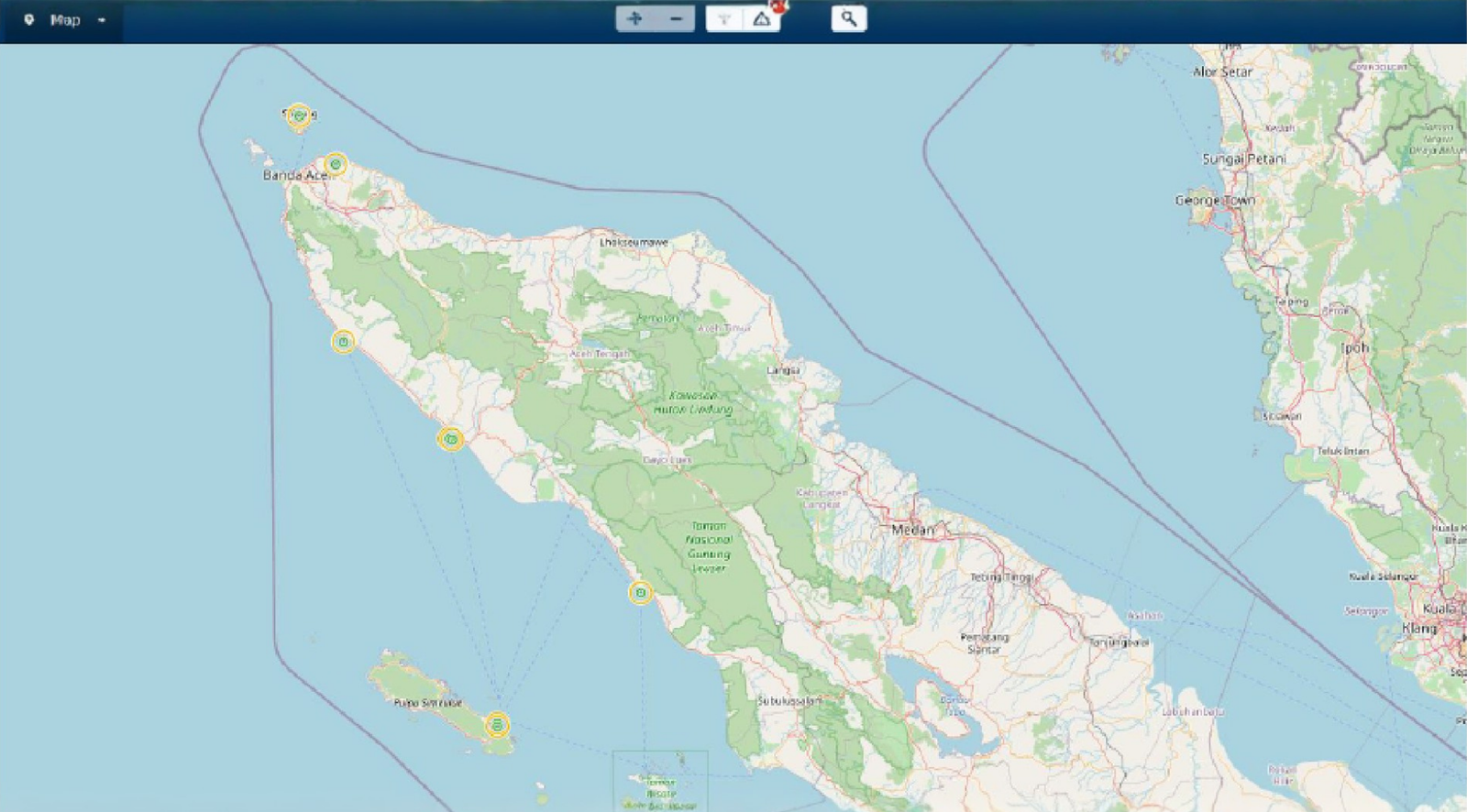This screenshot has width=1467, height=812.
Task: Click the George Town city label
Action: coord(1215,200)
